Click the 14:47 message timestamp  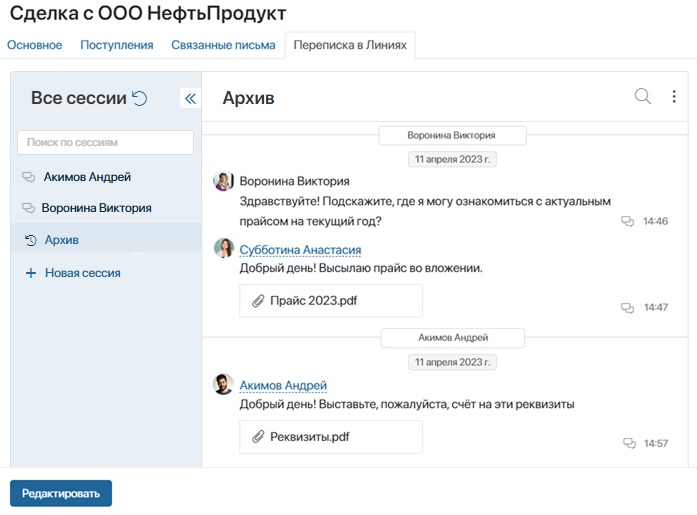click(656, 307)
